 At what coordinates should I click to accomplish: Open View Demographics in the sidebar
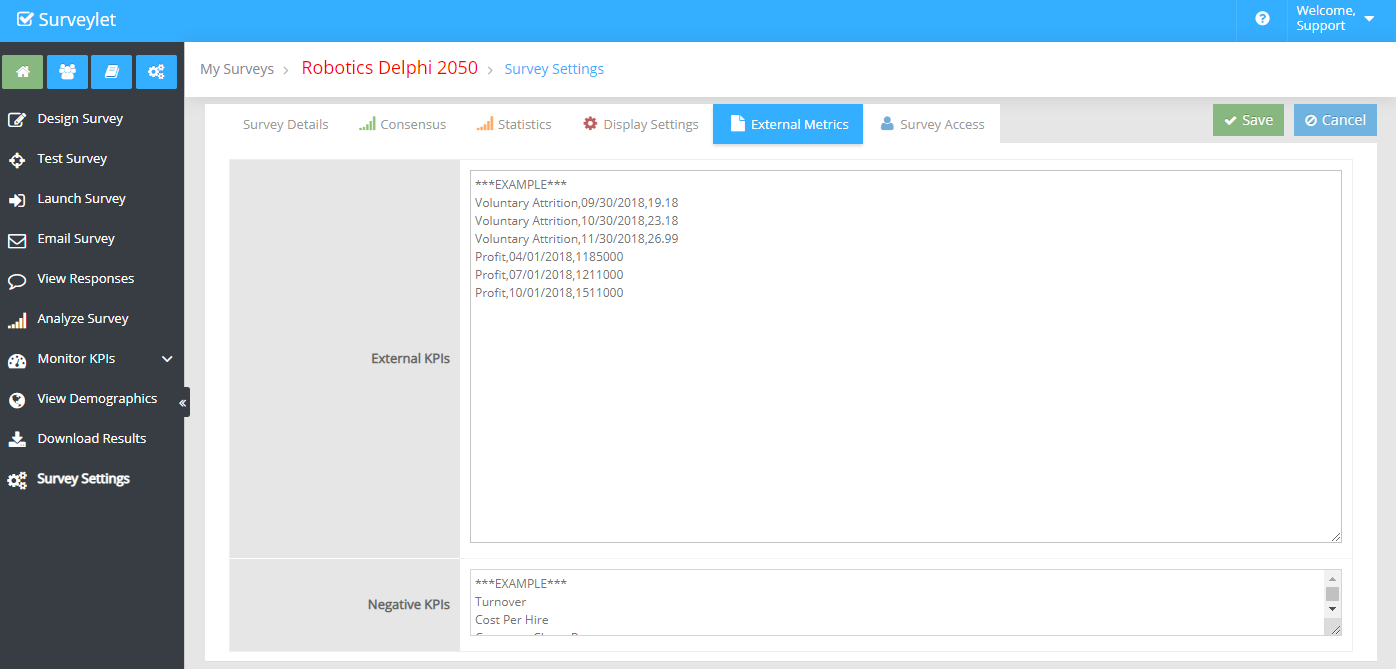tap(97, 399)
